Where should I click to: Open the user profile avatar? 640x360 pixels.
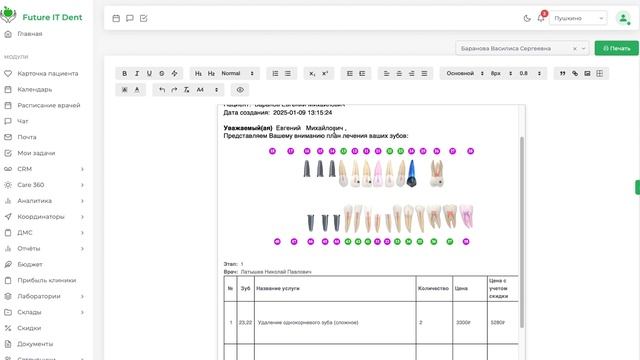pos(623,18)
